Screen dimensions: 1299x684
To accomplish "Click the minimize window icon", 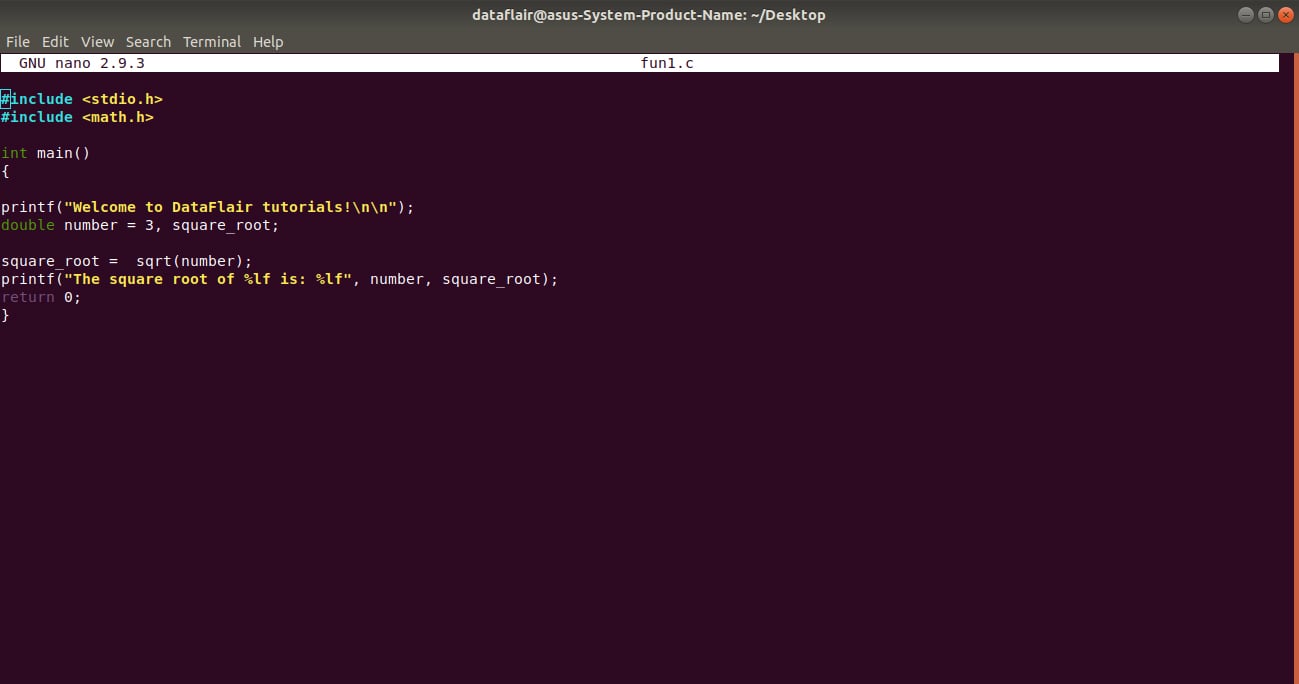I will pos(1245,14).
